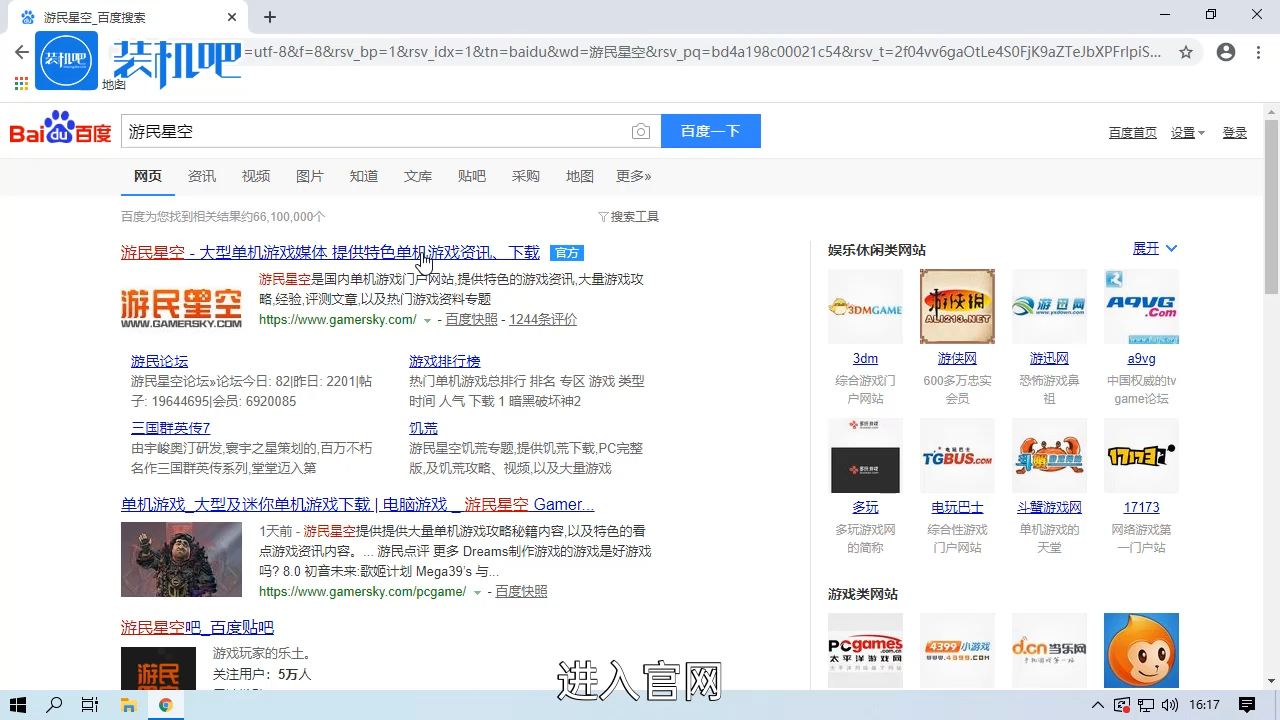Go back using the navigation arrow
1280x720 pixels.
click(x=22, y=52)
